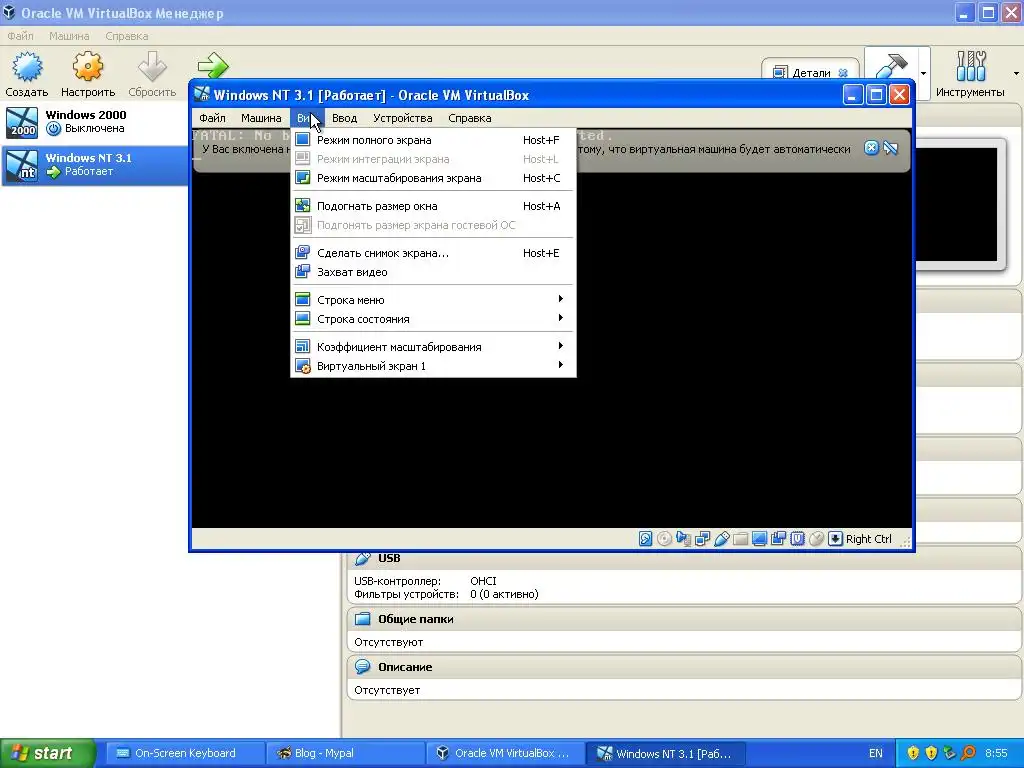Click the 8:55 clock in system tray
The height and width of the screenshot is (768, 1024).
click(x=996, y=753)
